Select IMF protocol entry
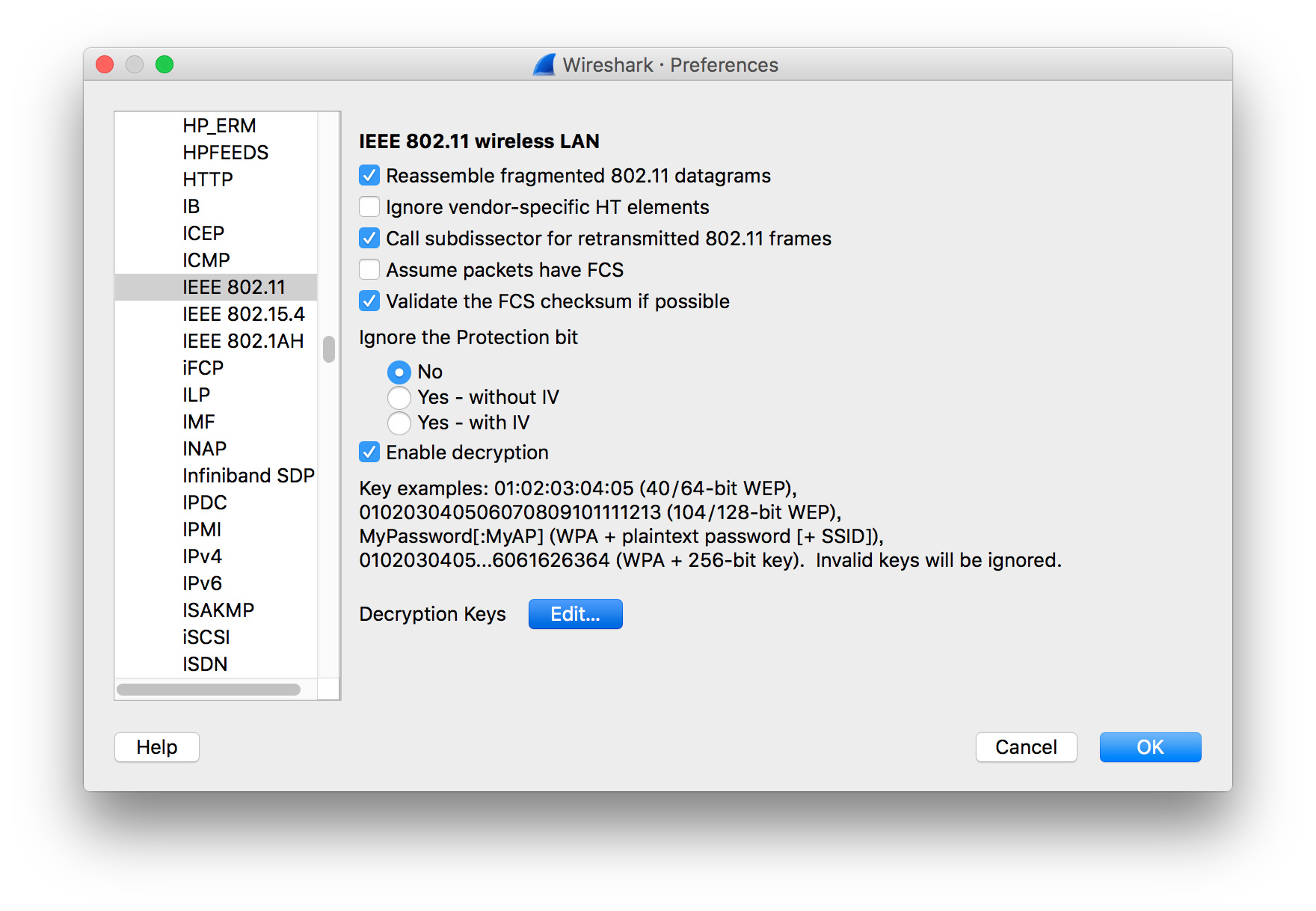Image resolution: width=1316 pixels, height=911 pixels. point(216,422)
